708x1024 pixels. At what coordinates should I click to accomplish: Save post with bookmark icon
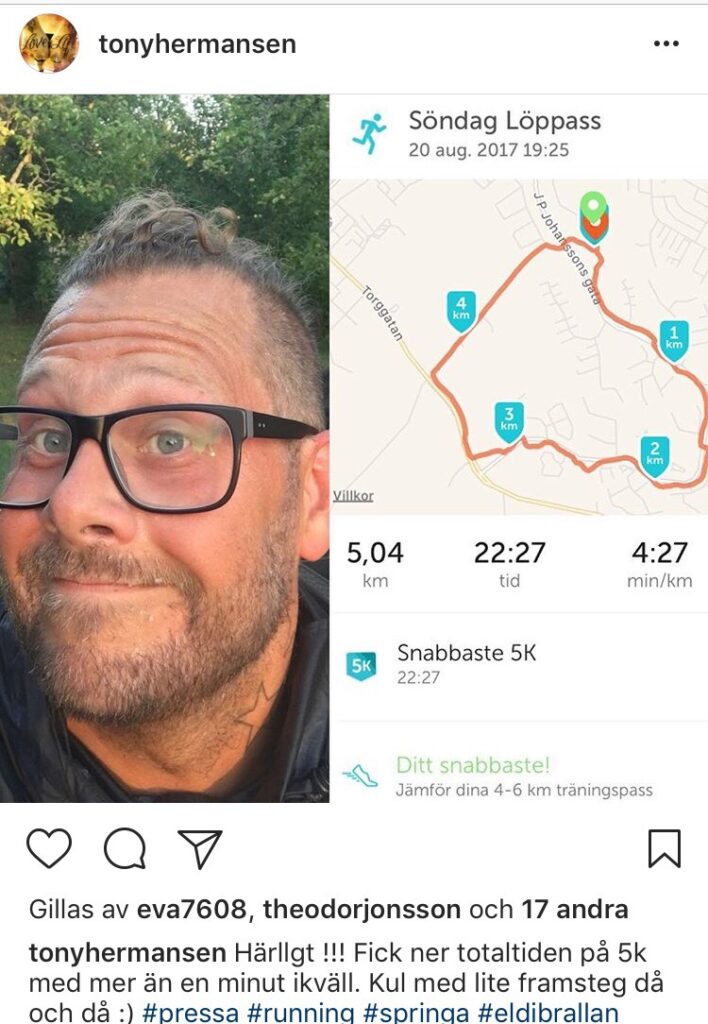tap(664, 848)
